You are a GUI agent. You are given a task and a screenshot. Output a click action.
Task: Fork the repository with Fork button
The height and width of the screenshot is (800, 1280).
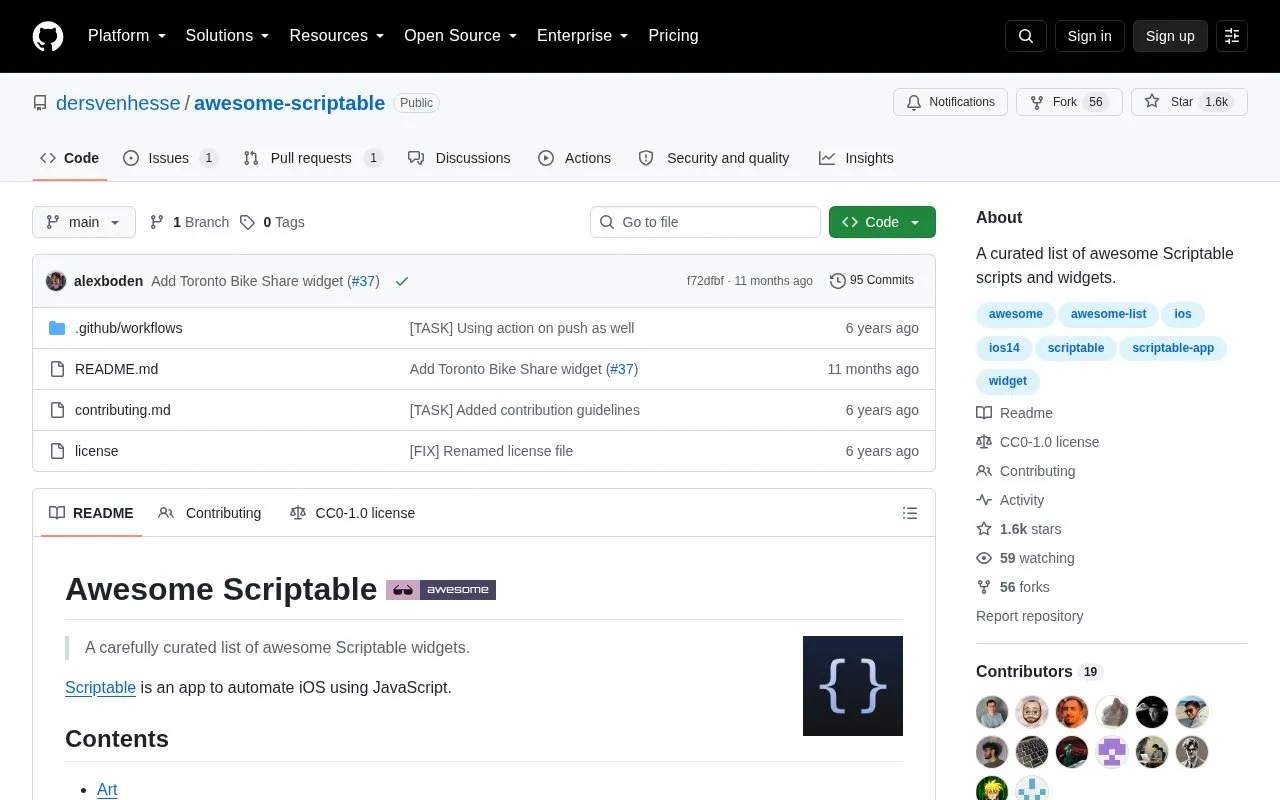(1069, 102)
